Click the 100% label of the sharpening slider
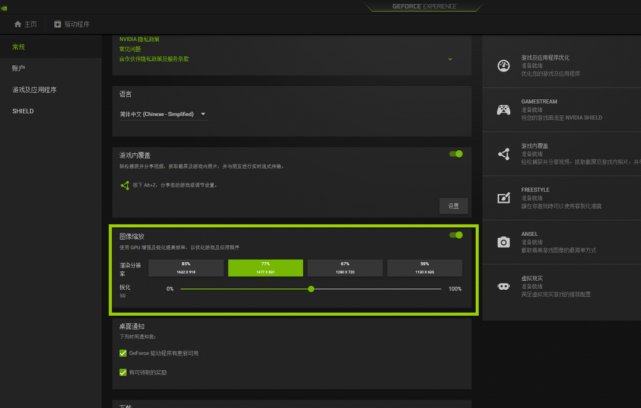 click(x=455, y=289)
